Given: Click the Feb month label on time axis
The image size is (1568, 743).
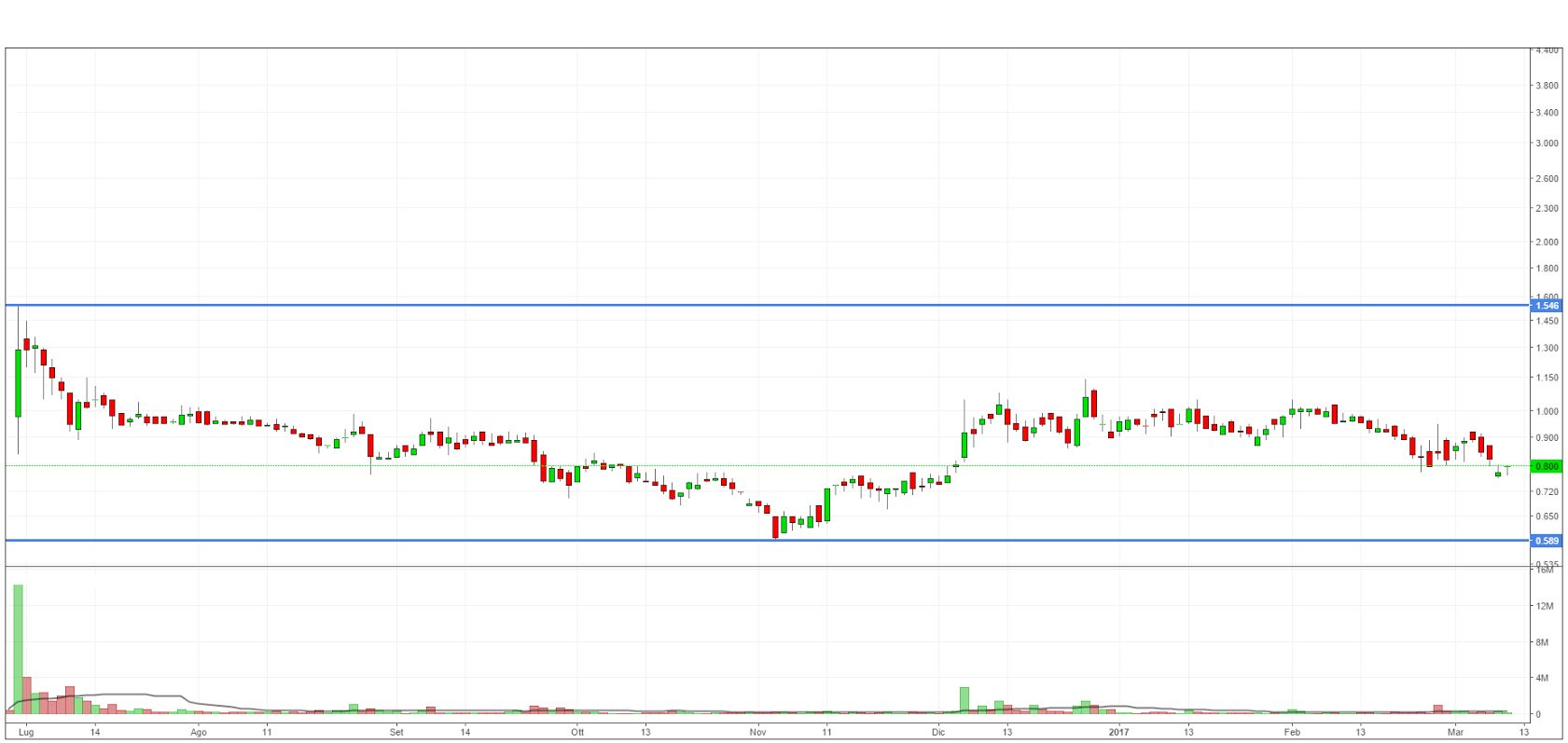Looking at the screenshot, I should point(1292,733).
